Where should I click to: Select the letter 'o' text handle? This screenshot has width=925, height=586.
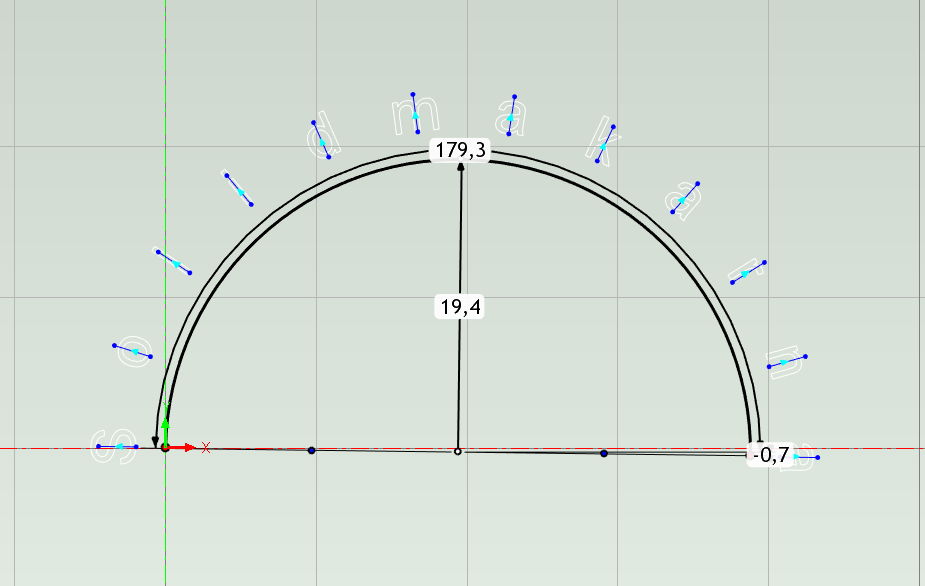[133, 351]
